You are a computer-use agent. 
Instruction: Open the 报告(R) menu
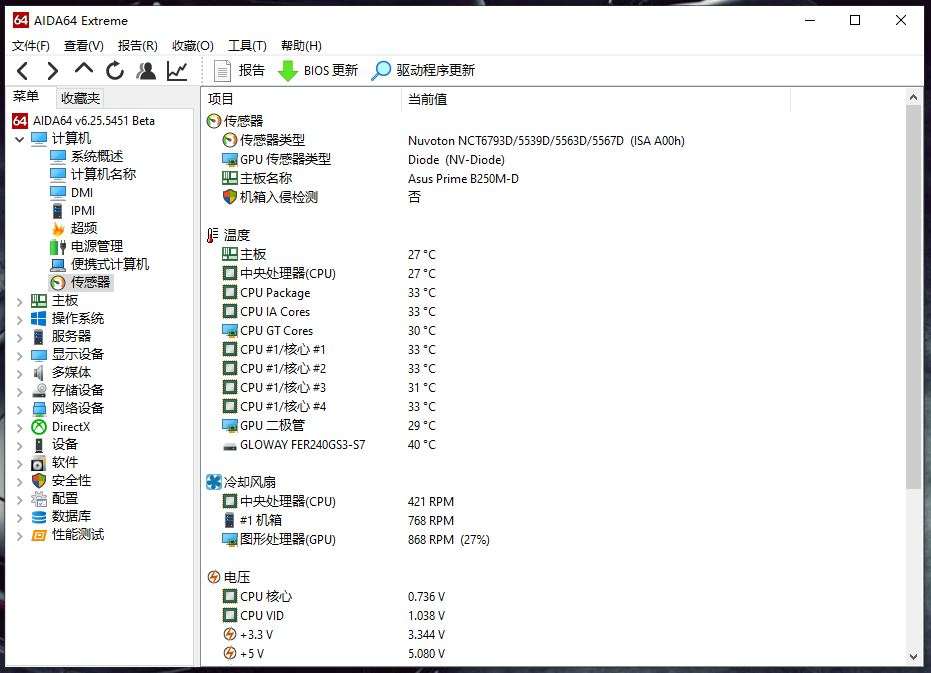138,46
